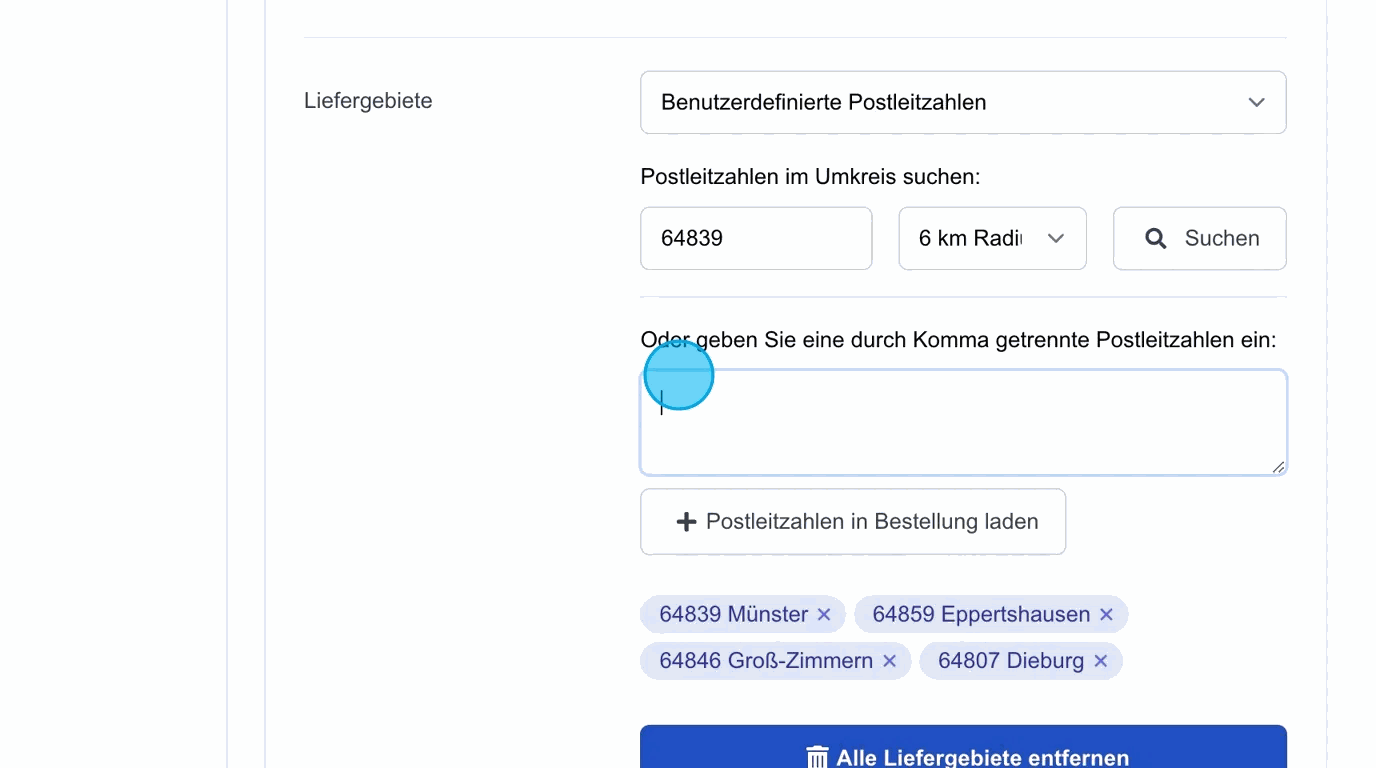
Task: Select the 64846 Groß-Zimmern tag text
Action: tap(766, 661)
